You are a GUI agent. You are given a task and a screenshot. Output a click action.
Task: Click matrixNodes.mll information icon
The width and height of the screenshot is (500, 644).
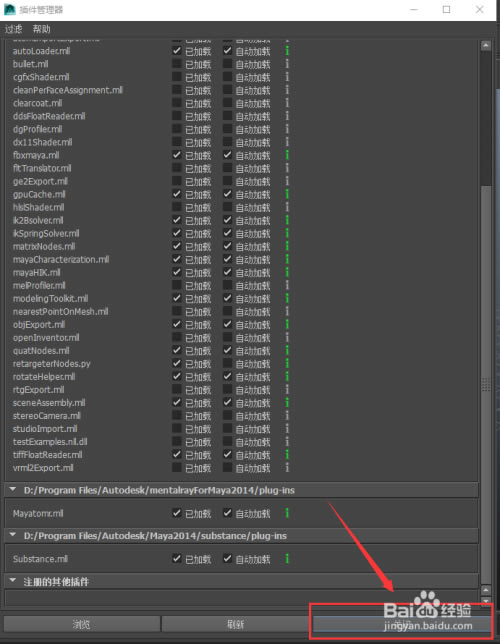[x=287, y=246]
